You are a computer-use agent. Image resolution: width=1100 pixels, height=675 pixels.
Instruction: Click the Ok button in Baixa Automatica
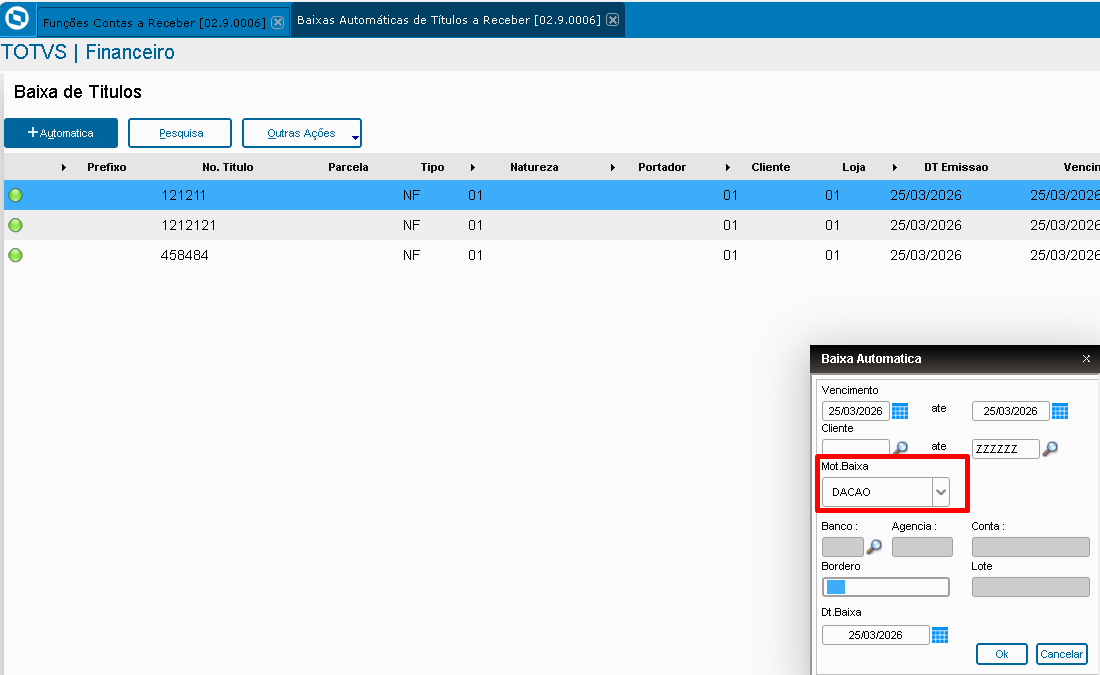pyautogui.click(x=1002, y=654)
